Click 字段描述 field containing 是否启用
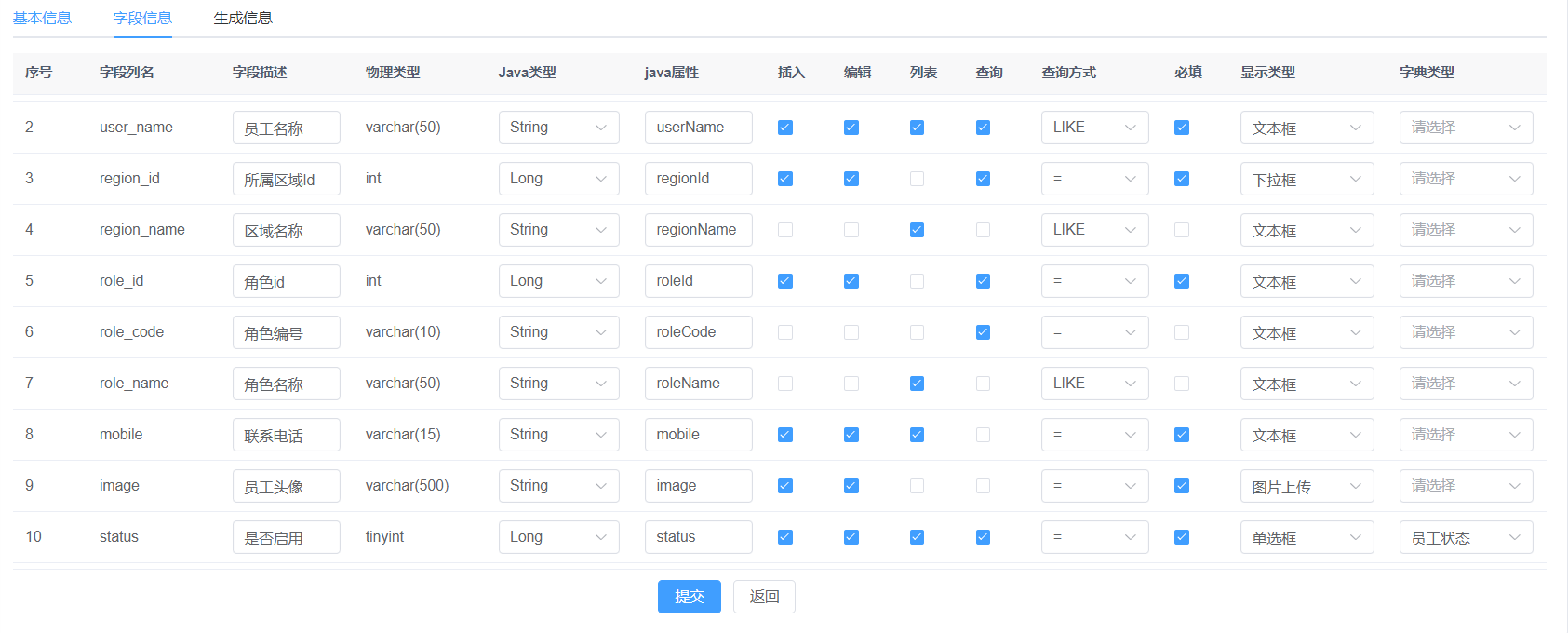This screenshot has height=633, width=1568. click(287, 537)
